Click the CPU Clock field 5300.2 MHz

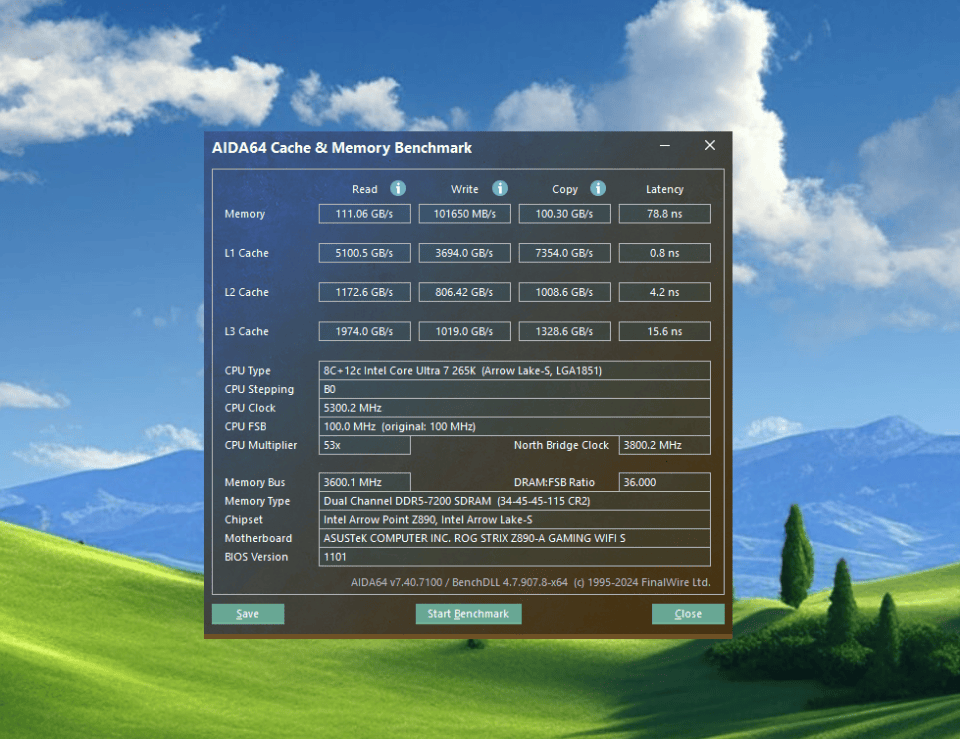pyautogui.click(x=515, y=408)
